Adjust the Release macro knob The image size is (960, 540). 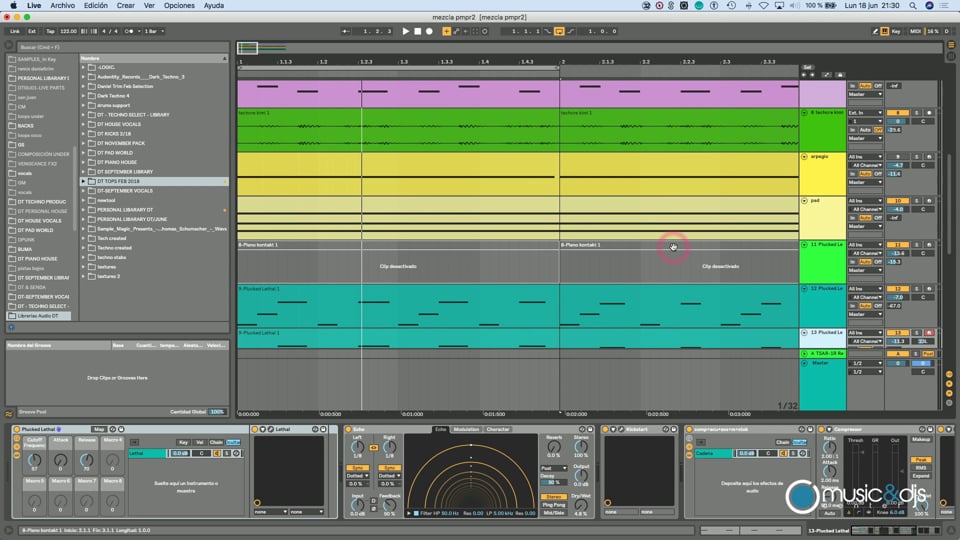click(86, 460)
